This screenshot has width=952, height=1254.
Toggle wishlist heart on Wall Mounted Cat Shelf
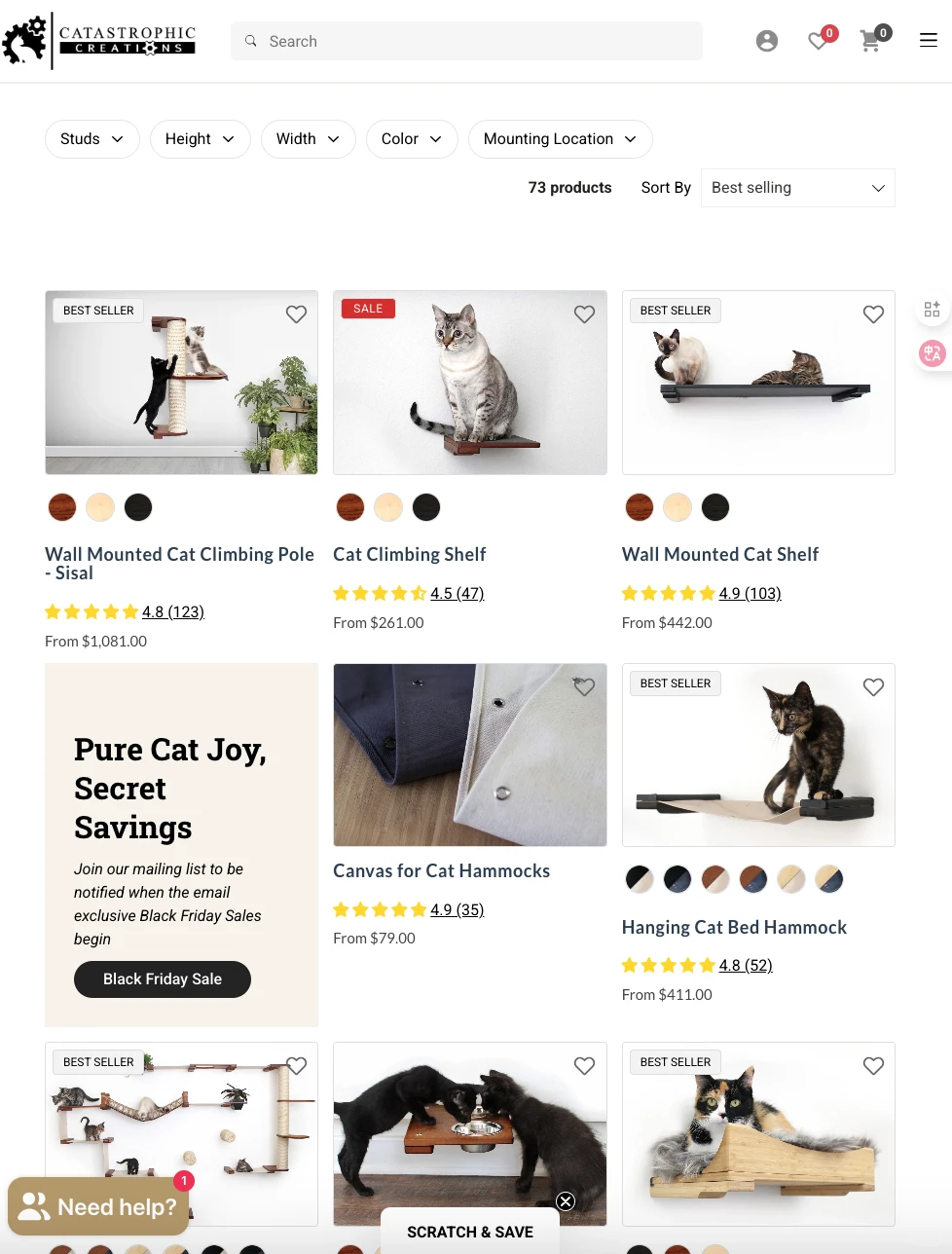[873, 314]
